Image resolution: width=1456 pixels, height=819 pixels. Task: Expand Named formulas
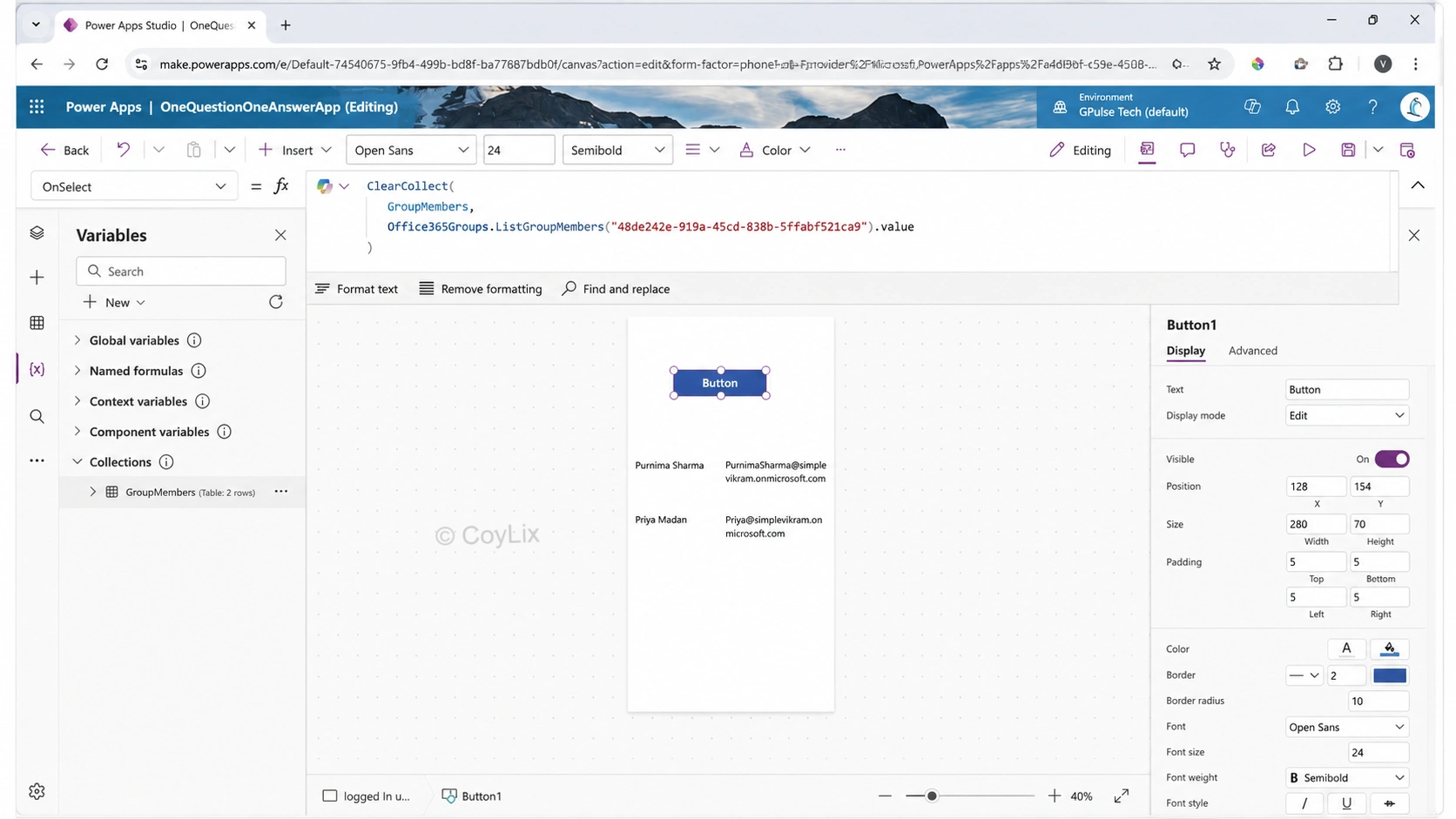coord(78,371)
